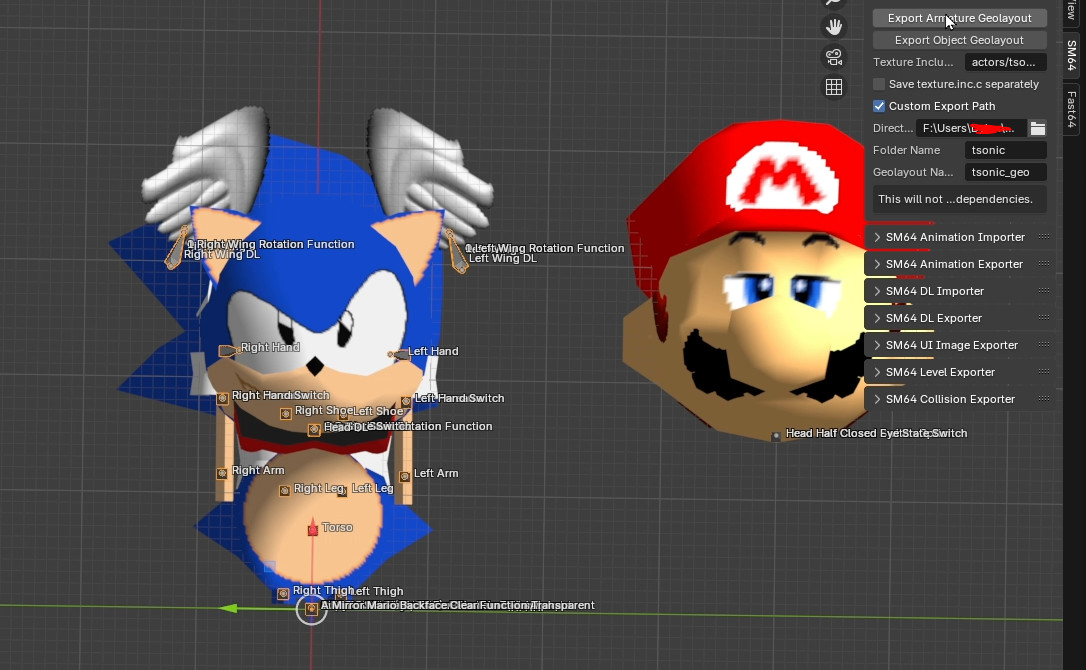Viewport: 1086px width, 670px height.
Task: Expand the SM64 DL Exporter panel
Action: point(934,318)
